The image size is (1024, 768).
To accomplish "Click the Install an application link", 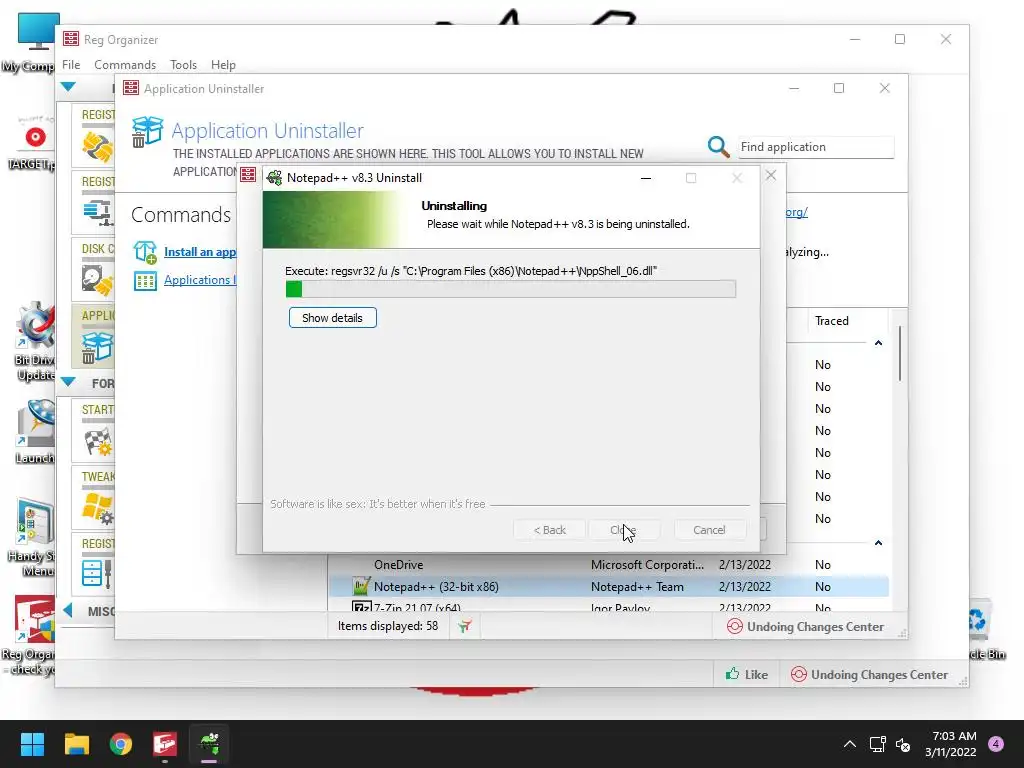I will tap(200, 252).
